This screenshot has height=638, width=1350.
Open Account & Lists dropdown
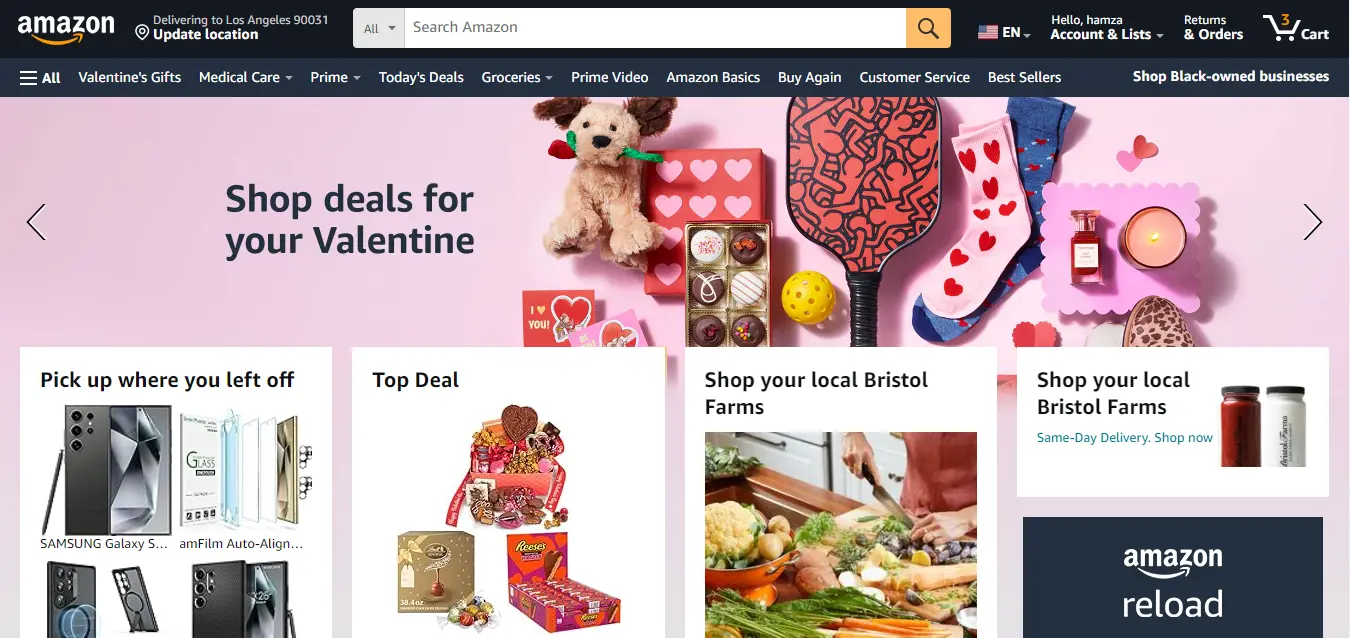click(1107, 28)
